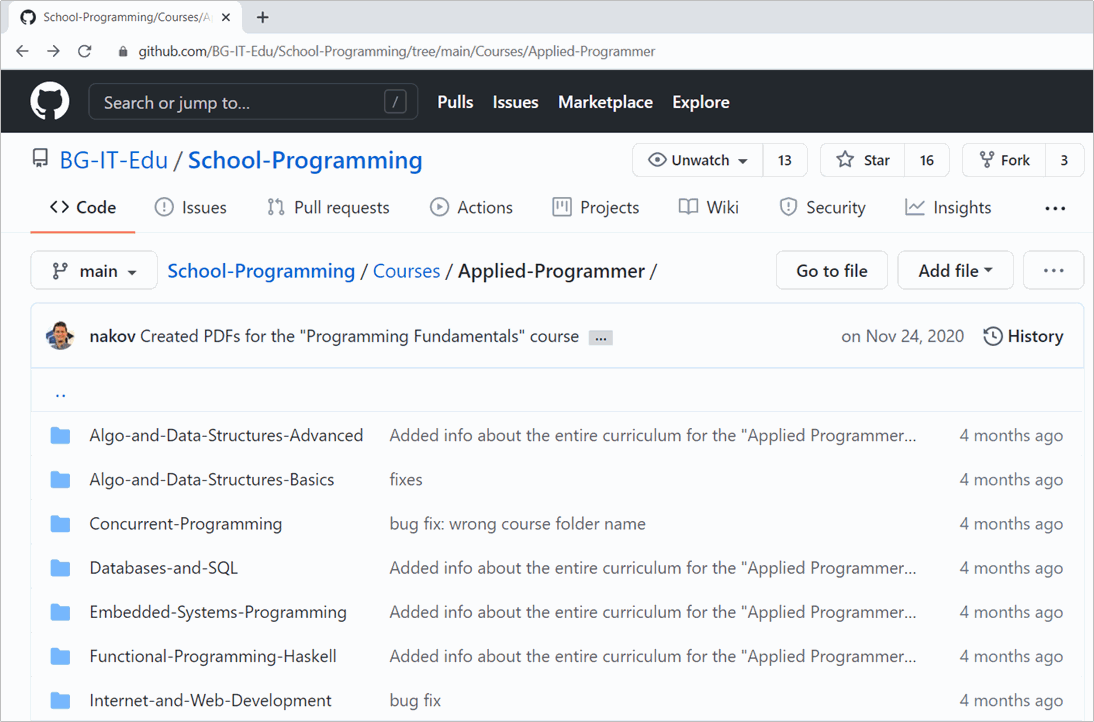Click the GitHub Octocat logo
1094x722 pixels.
pyautogui.click(x=50, y=102)
